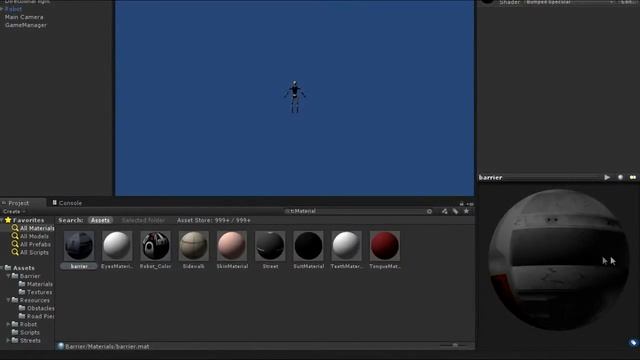640x360 pixels.
Task: Click the barrier.mat path icon
Action: tap(60, 346)
